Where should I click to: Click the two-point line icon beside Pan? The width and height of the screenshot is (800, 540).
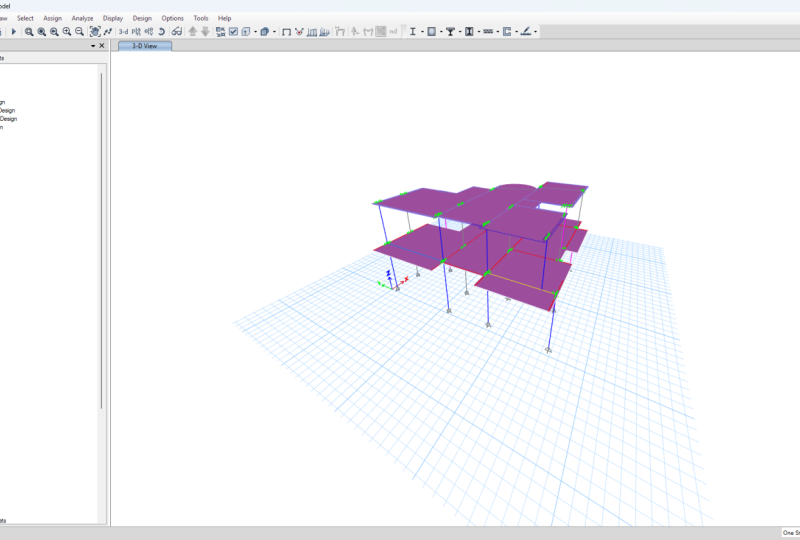click(108, 32)
